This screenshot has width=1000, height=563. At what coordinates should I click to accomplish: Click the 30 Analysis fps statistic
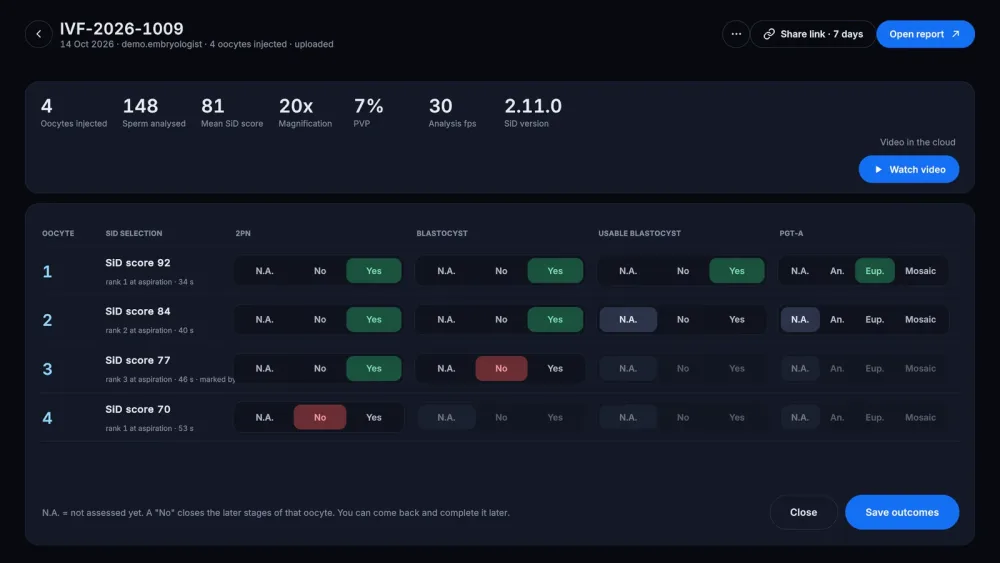(452, 112)
